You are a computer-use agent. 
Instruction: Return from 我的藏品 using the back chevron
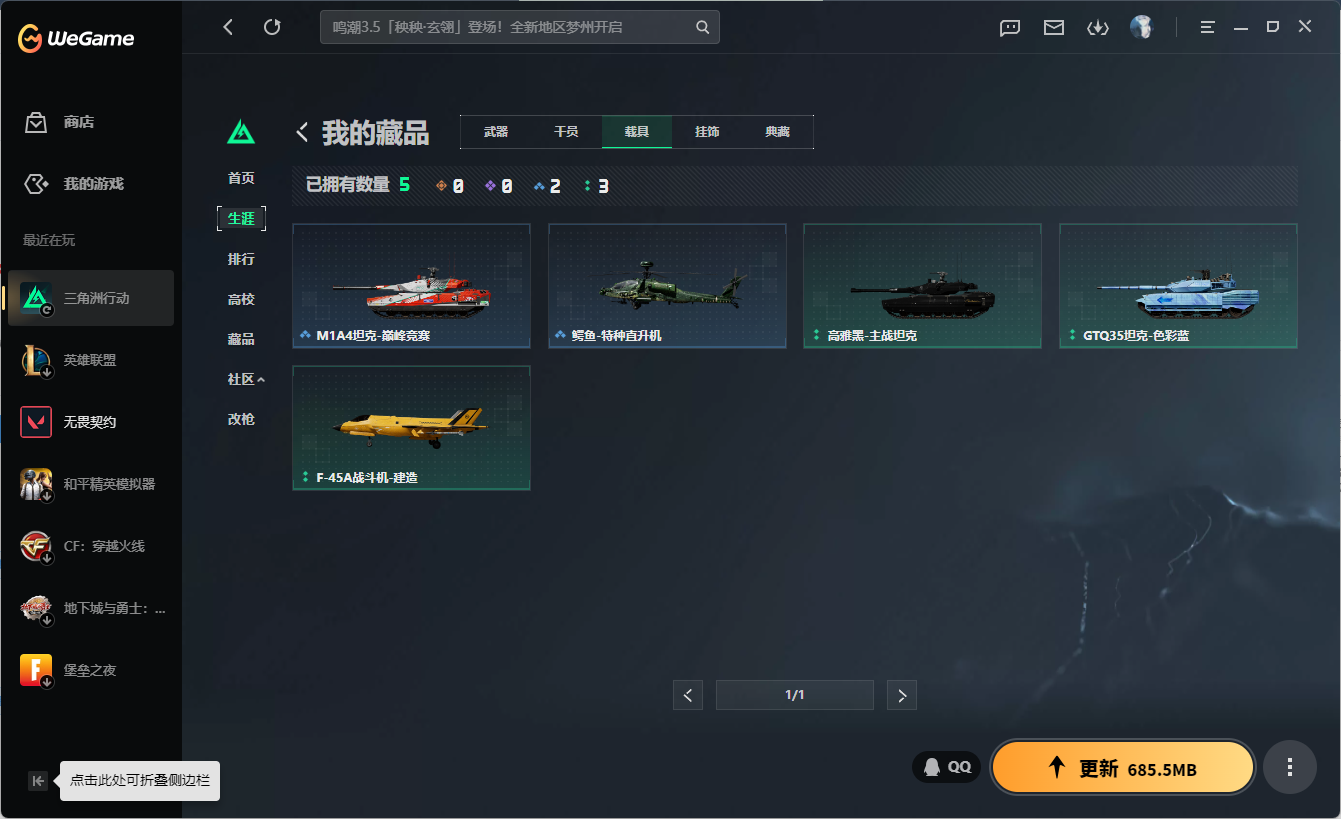pos(302,132)
